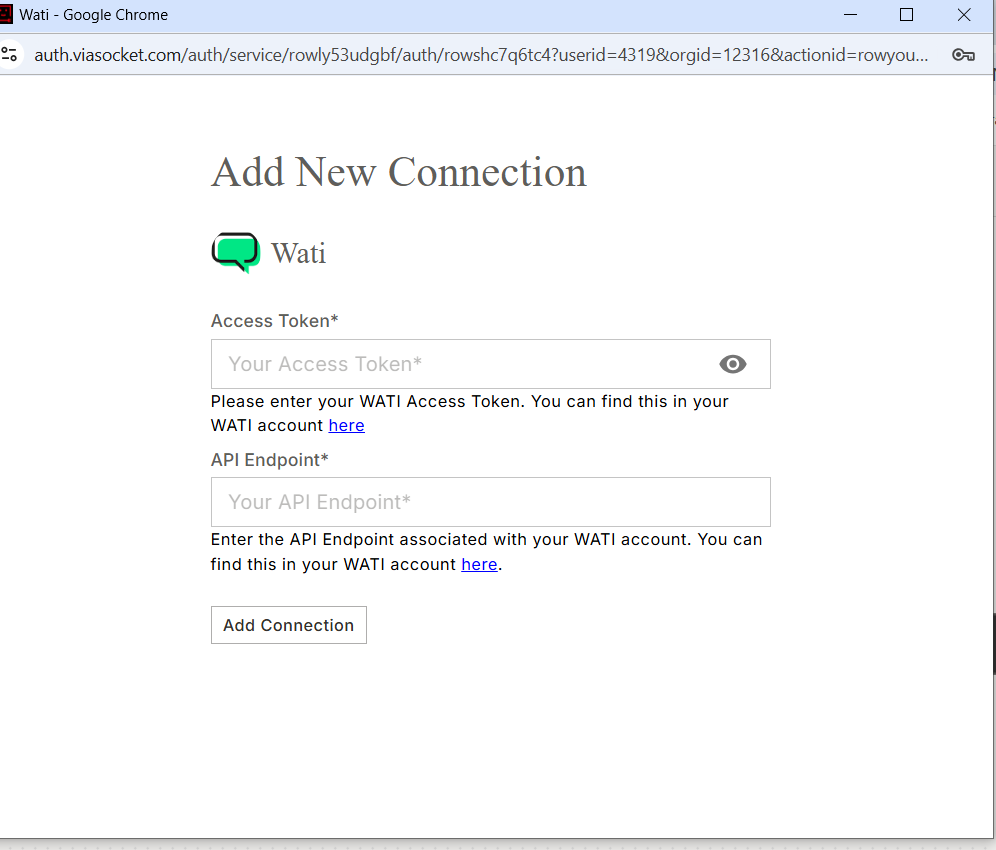
Task: Open site information icon in address bar
Action: [9, 55]
